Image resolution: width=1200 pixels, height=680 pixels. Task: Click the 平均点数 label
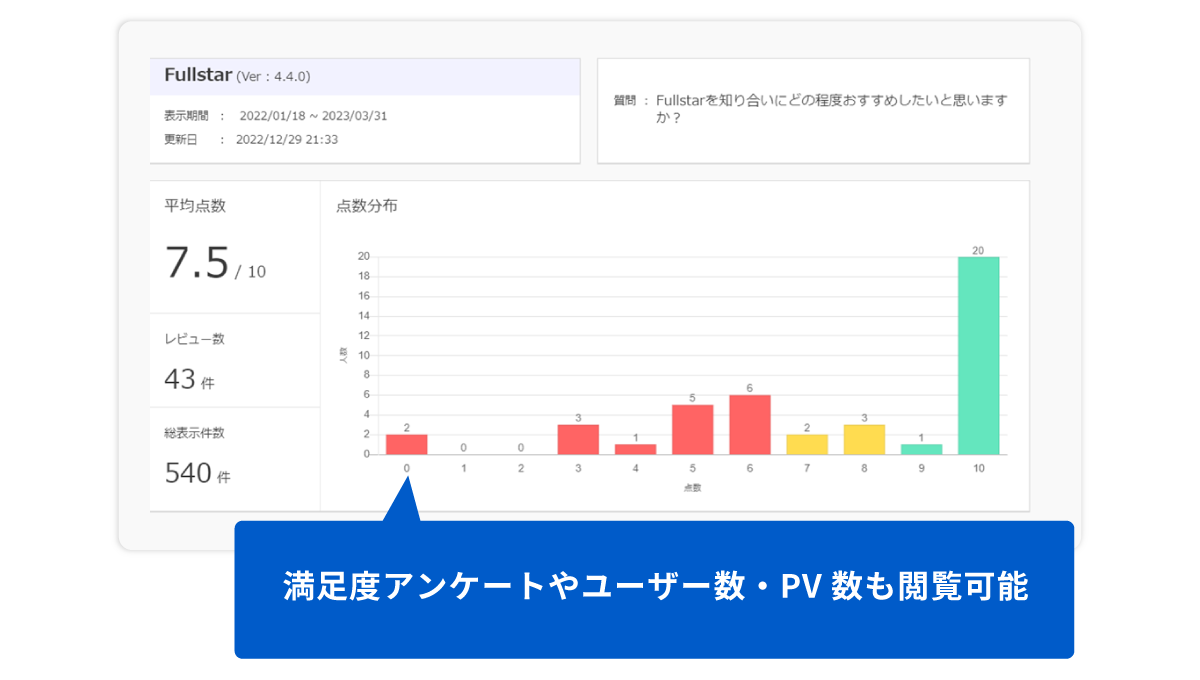(195, 206)
